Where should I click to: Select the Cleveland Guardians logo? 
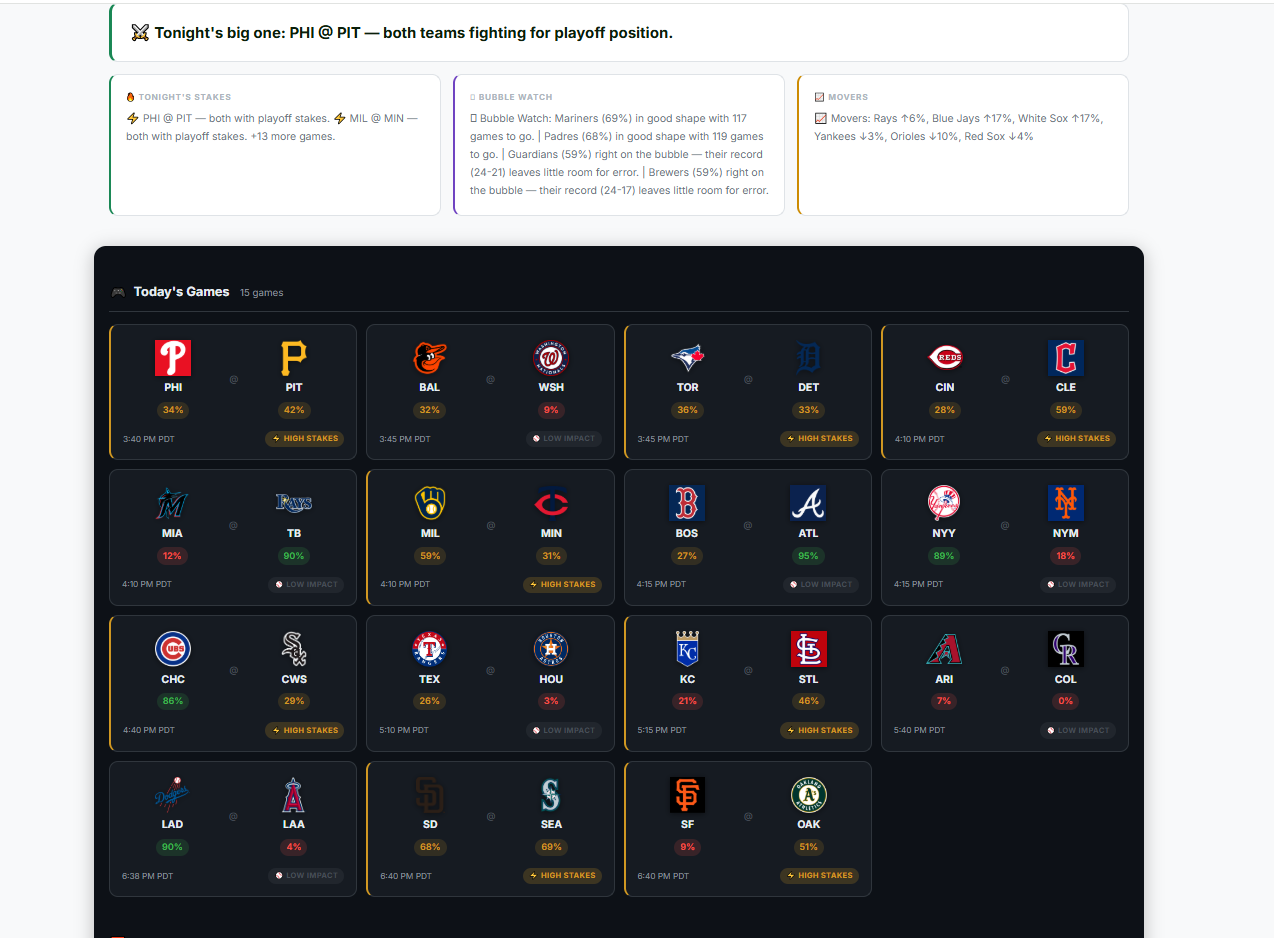tap(1066, 358)
